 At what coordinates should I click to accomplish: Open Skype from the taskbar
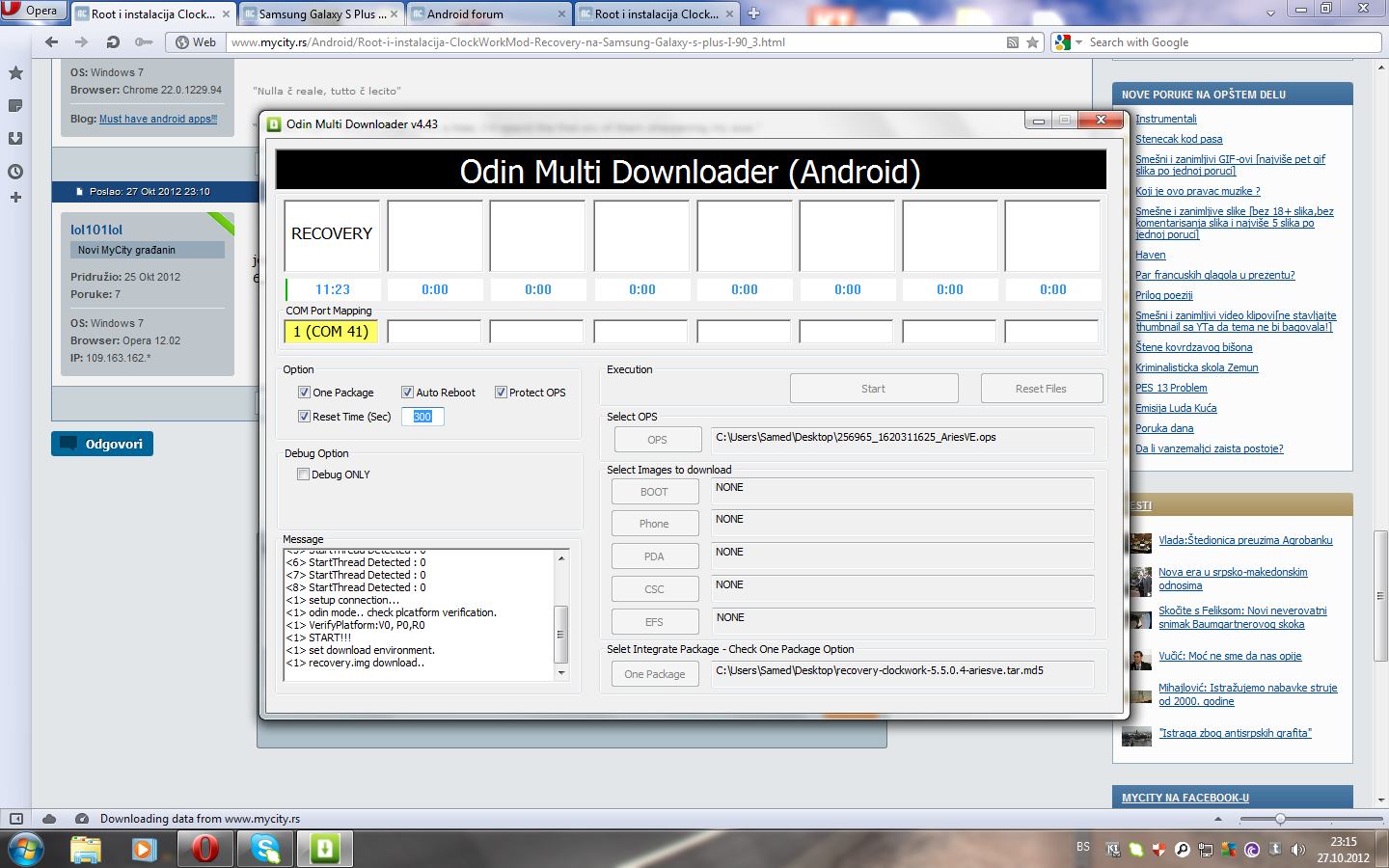click(x=264, y=849)
